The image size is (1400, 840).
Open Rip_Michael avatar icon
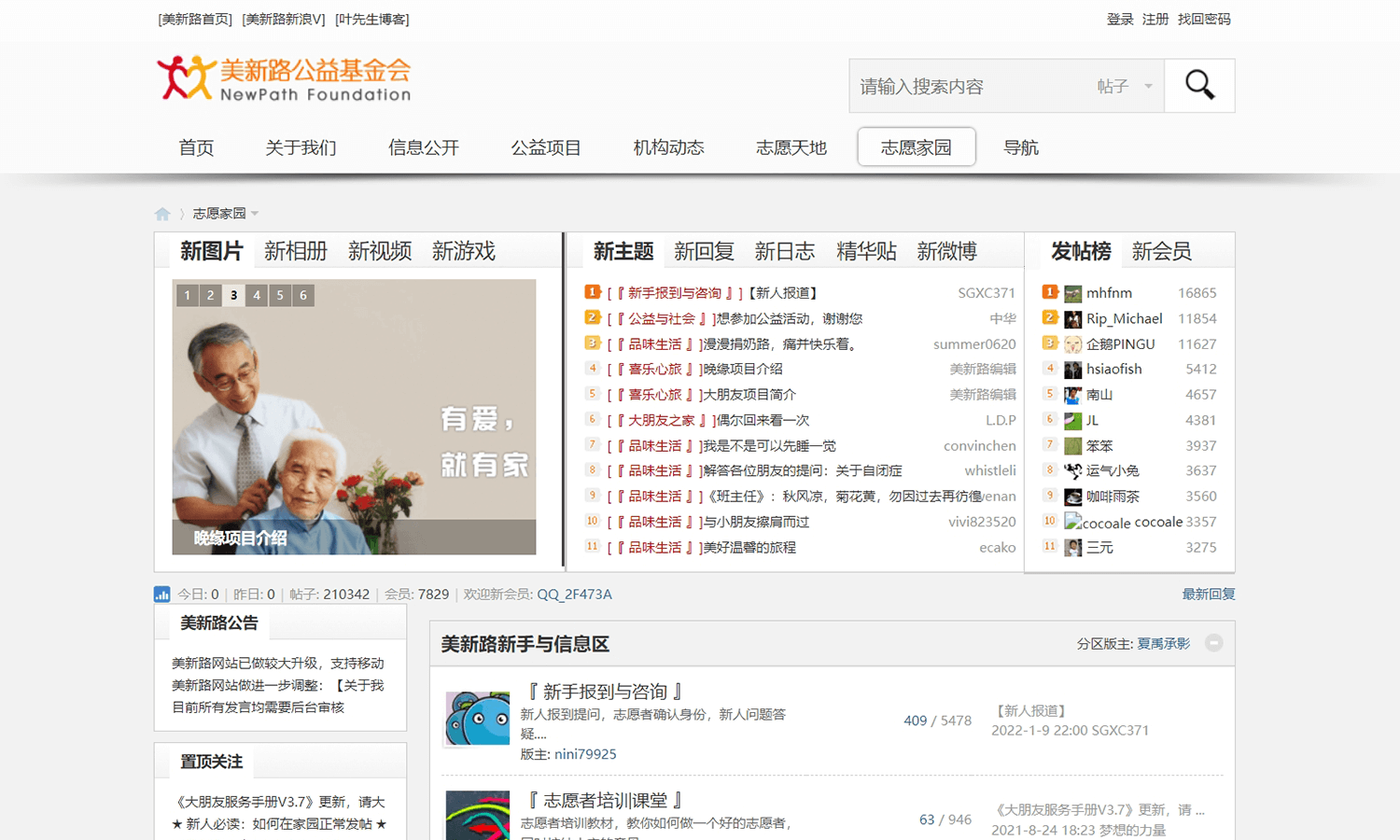(1073, 319)
